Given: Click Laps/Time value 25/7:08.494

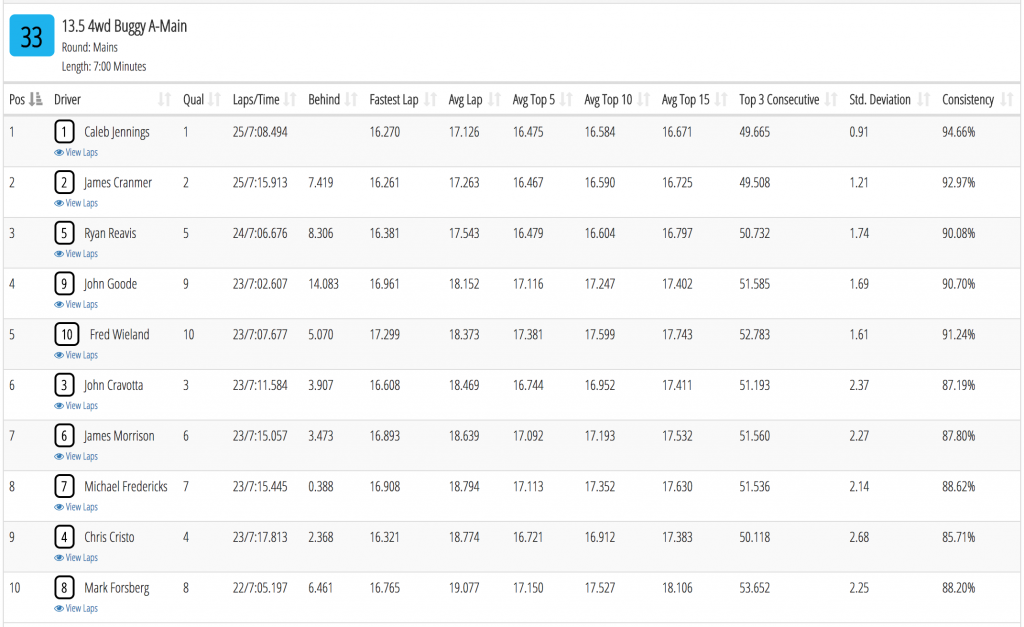Looking at the screenshot, I should click(x=260, y=132).
